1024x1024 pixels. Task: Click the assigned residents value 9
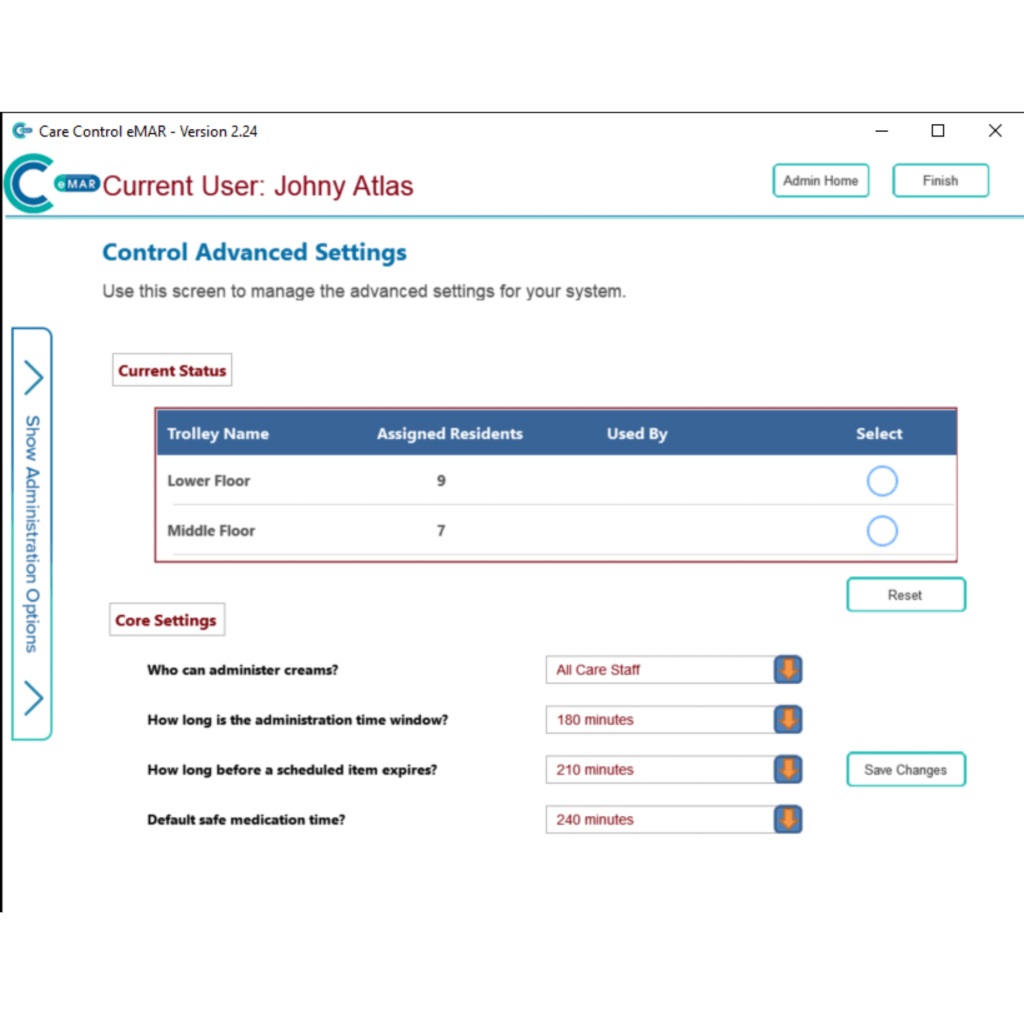[441, 481]
